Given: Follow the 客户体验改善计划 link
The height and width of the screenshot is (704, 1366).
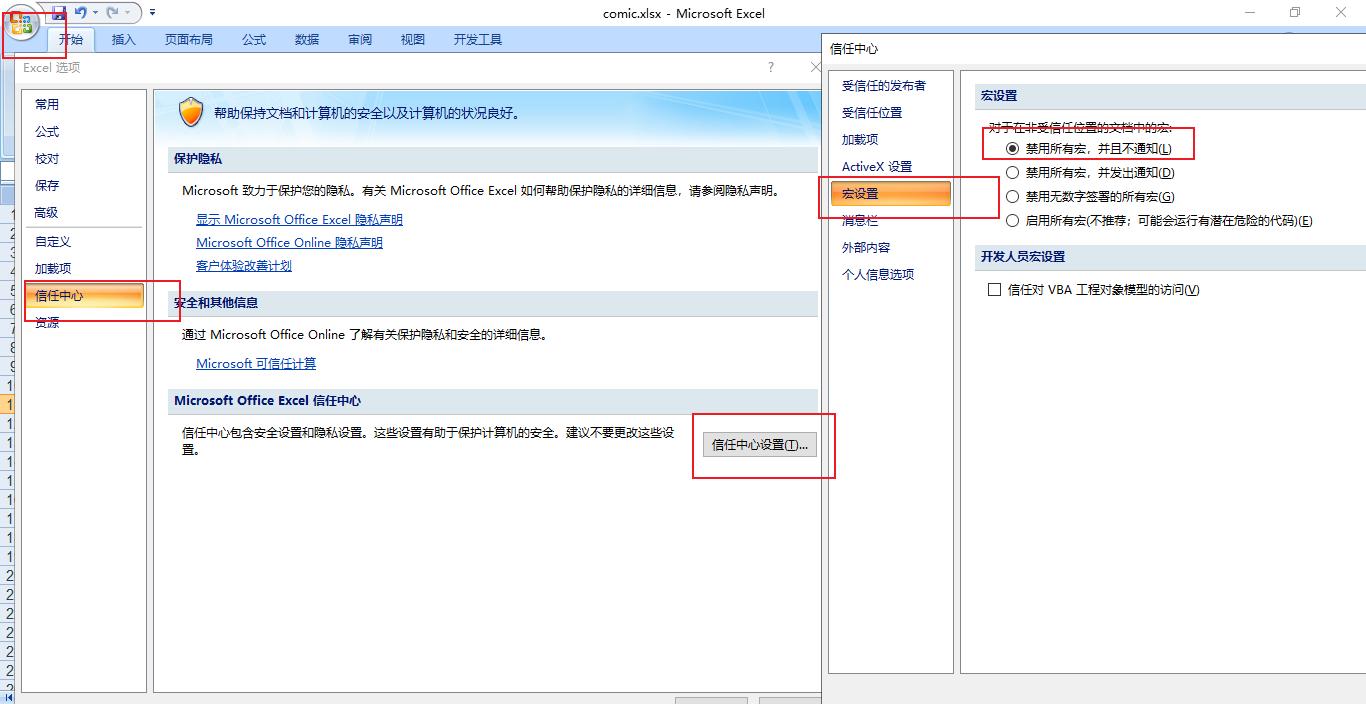Looking at the screenshot, I should click(244, 266).
